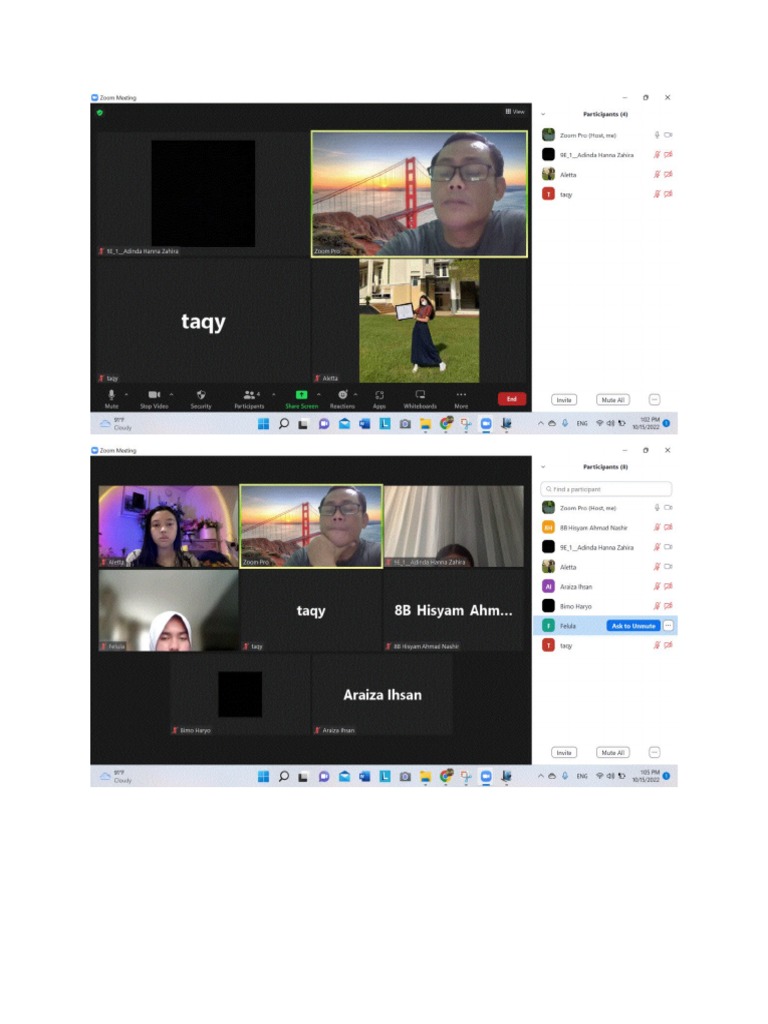
Task: Open the View layout menu
Action: point(515,112)
